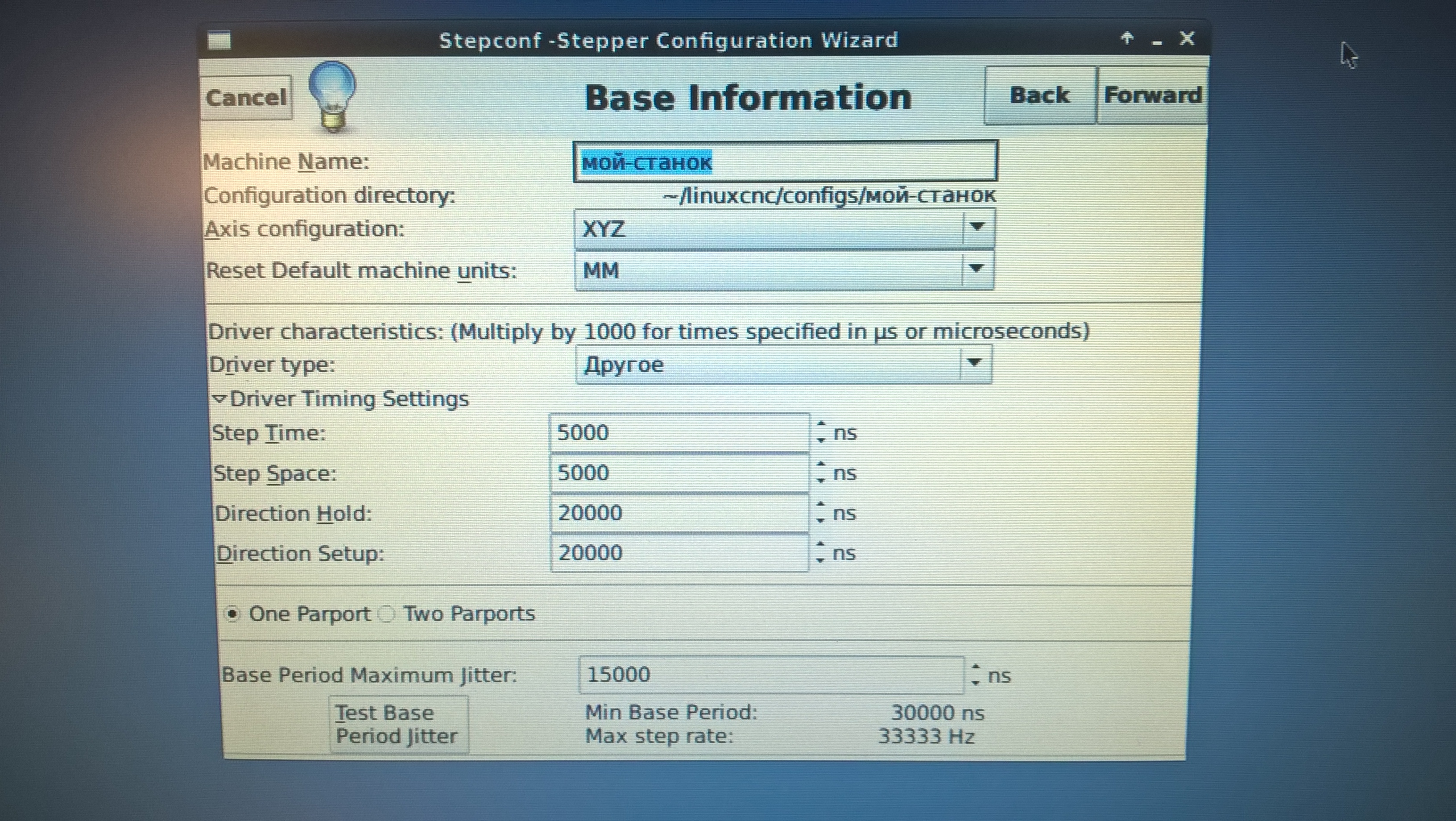The width and height of the screenshot is (1456, 821).
Task: Close the Stepconf wizard window
Action: 1187,38
